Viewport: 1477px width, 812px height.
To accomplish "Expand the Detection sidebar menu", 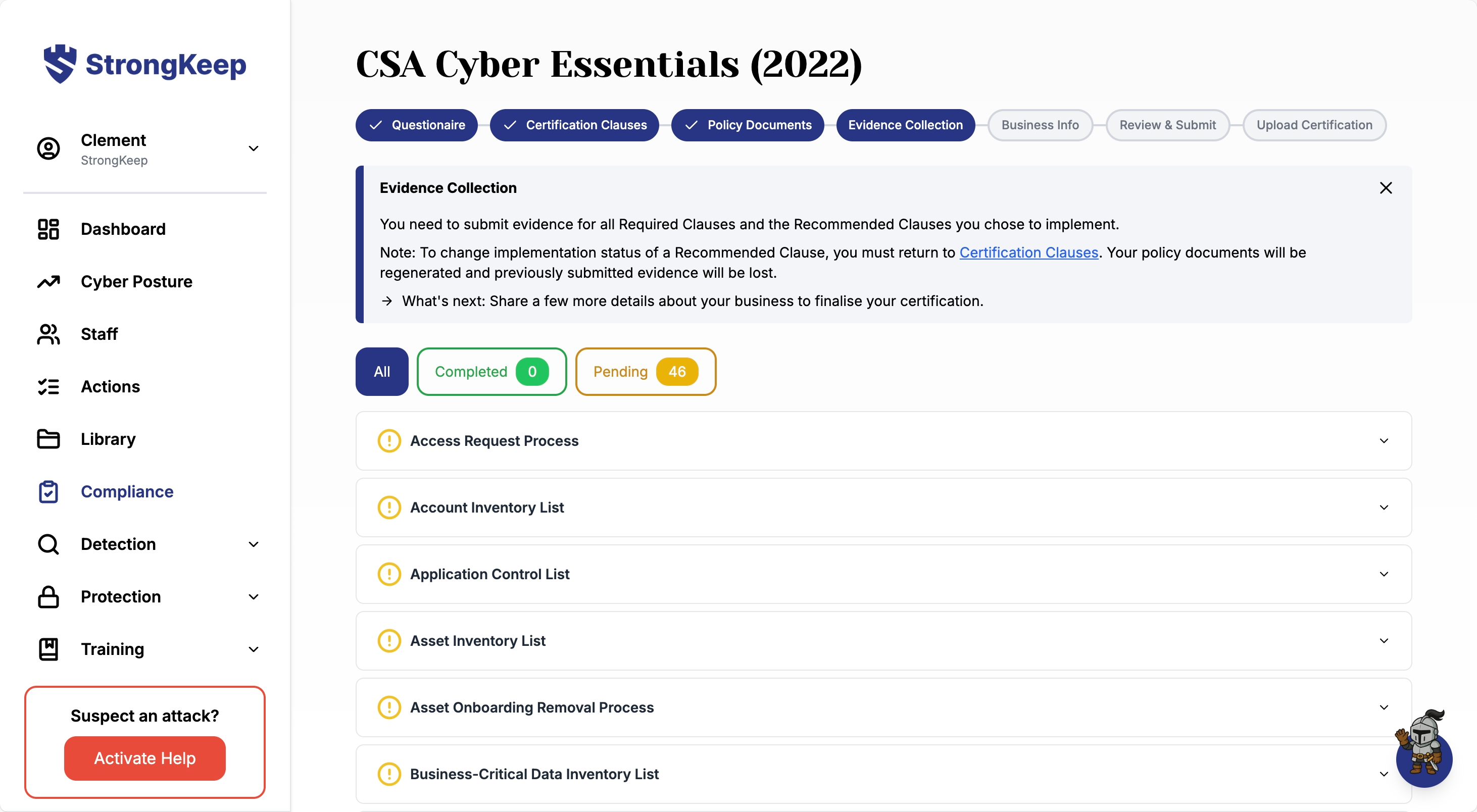I will [x=254, y=544].
